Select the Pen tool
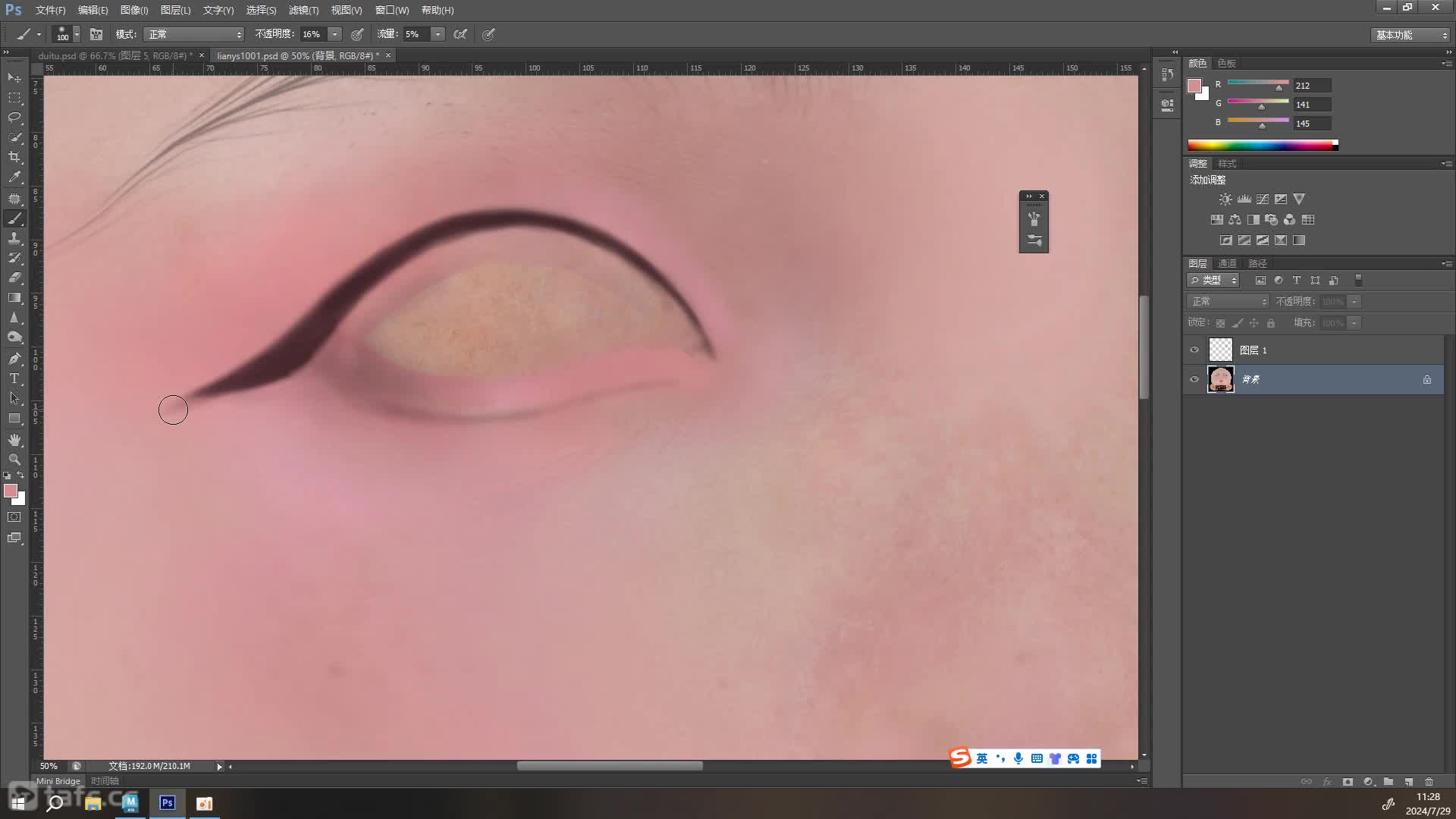This screenshot has width=1456, height=819. [x=14, y=359]
